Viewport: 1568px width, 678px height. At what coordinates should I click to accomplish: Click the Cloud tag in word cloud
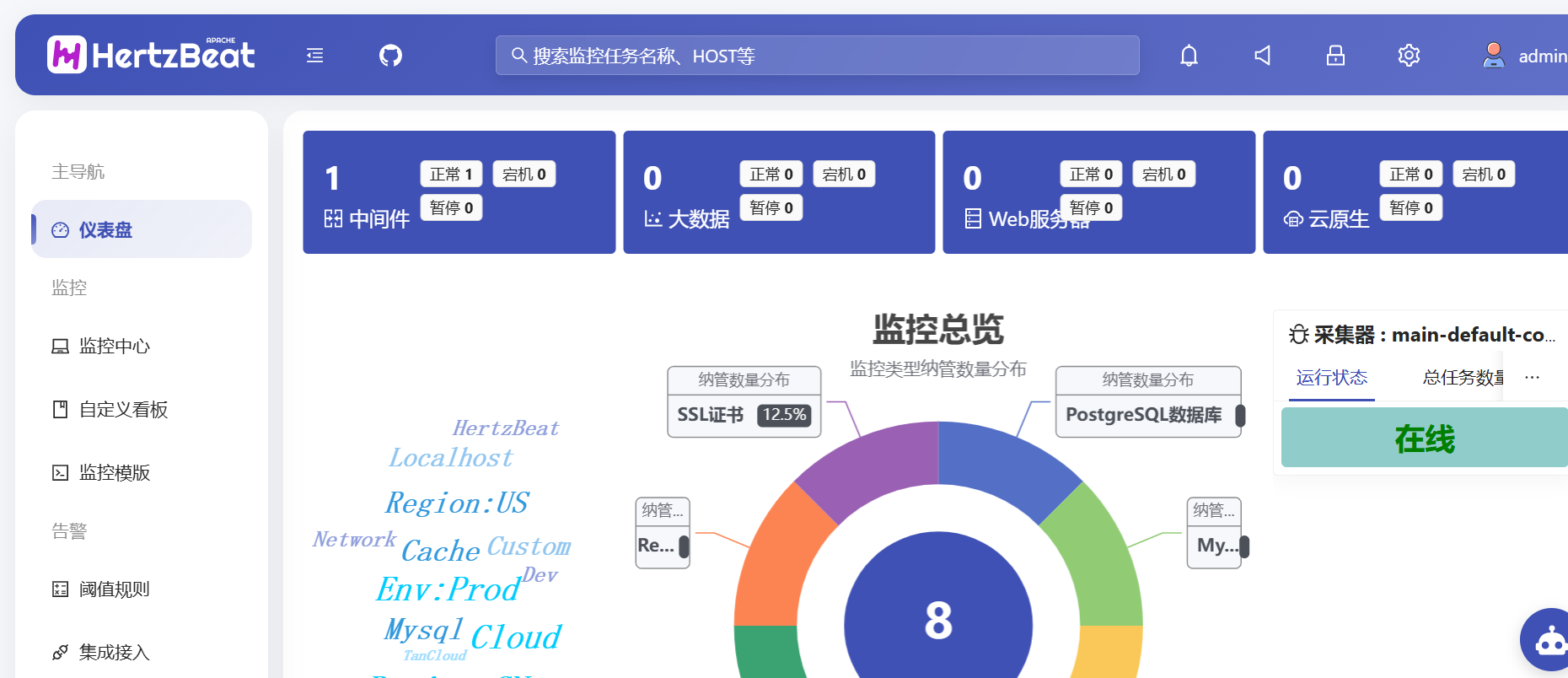pyautogui.click(x=516, y=637)
